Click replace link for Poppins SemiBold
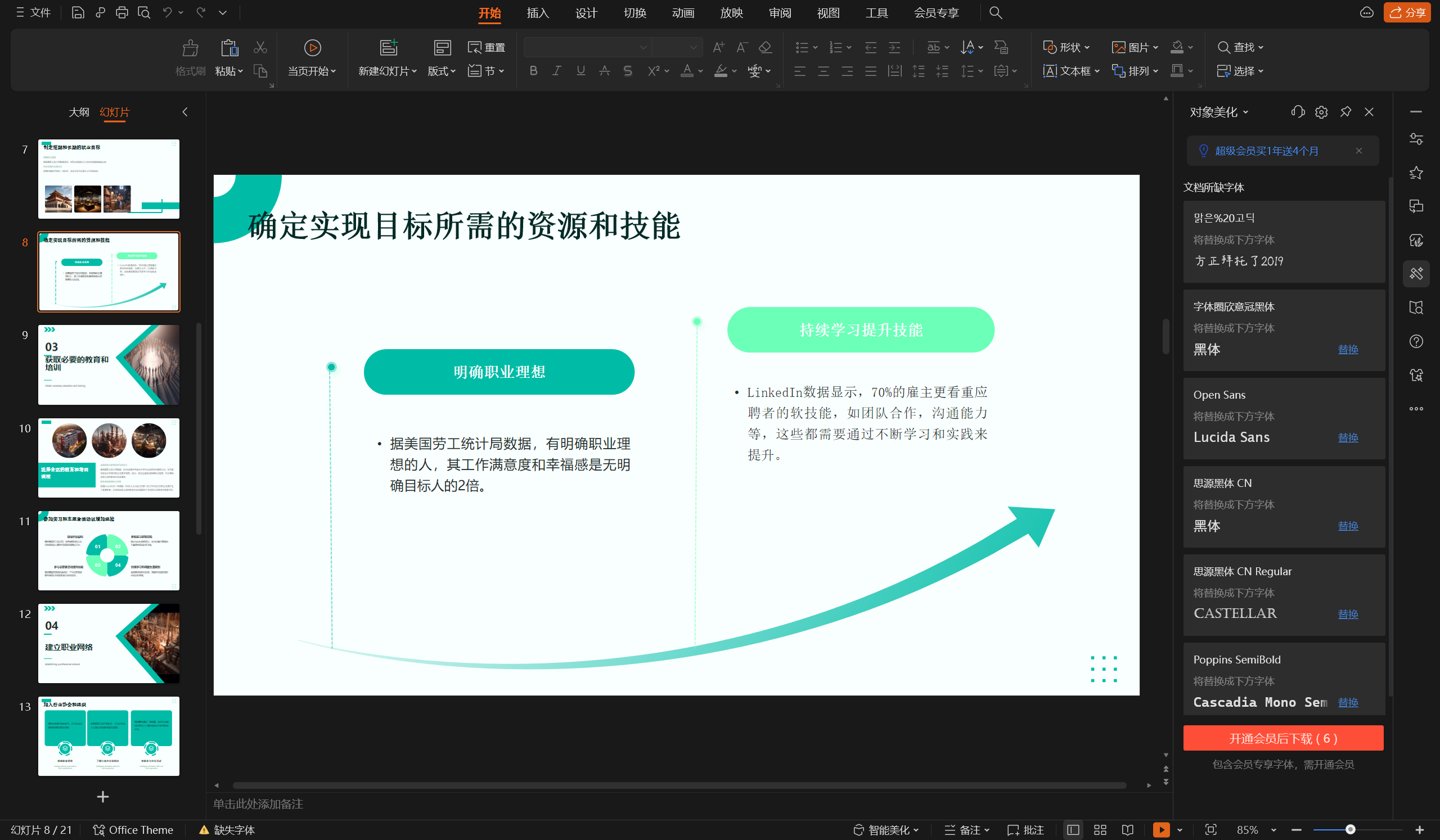 click(1348, 702)
